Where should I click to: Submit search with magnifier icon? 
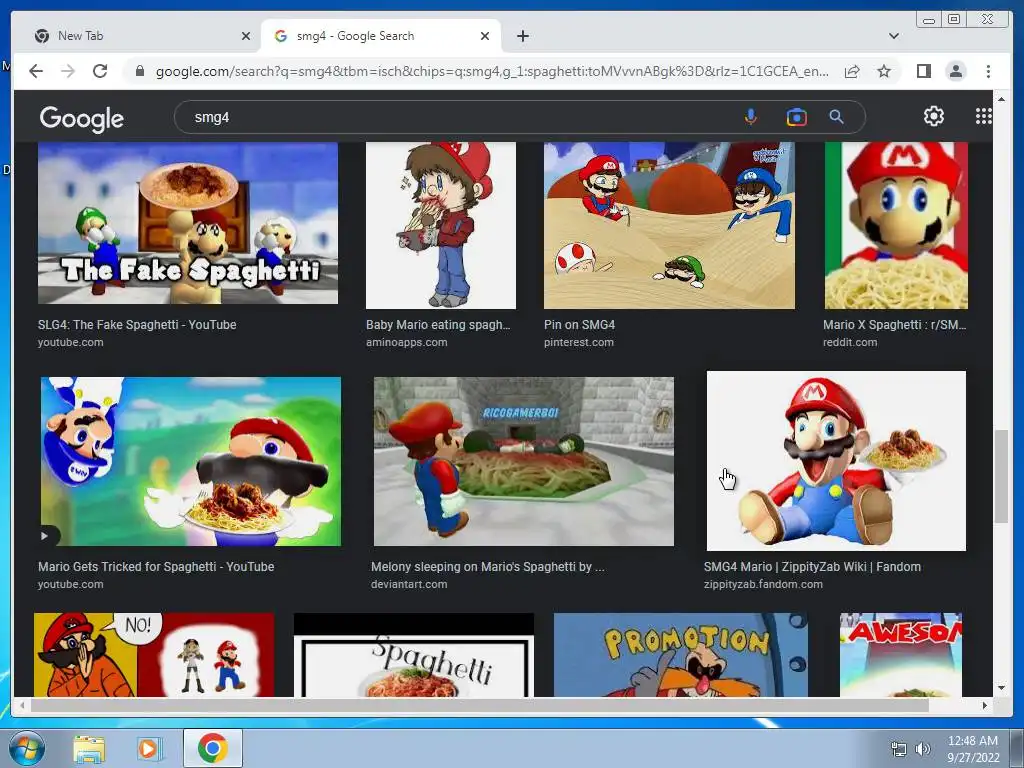tap(837, 117)
